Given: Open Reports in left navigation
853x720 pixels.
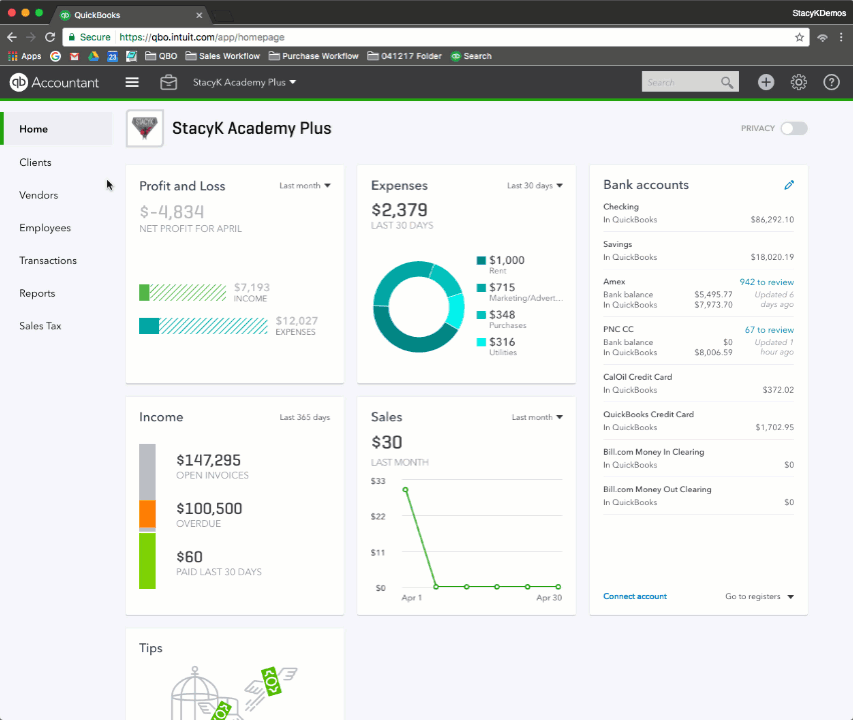Looking at the screenshot, I should [37, 293].
